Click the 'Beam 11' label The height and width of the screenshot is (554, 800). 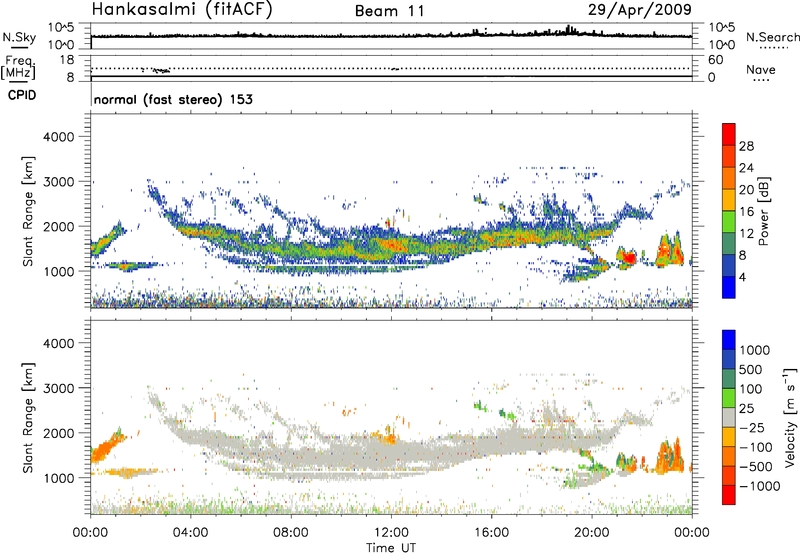pyautogui.click(x=389, y=11)
